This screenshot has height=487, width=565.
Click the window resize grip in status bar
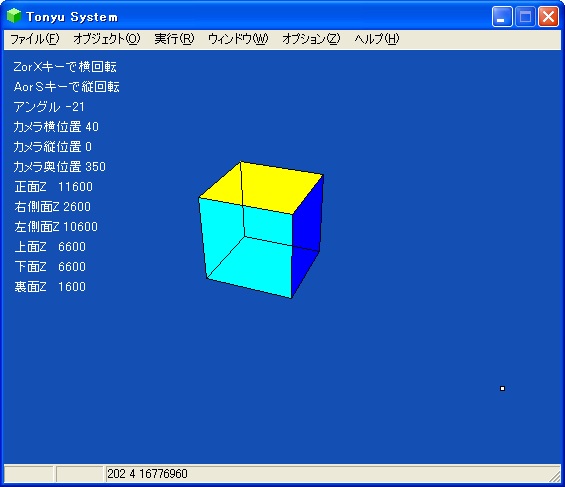(x=555, y=476)
